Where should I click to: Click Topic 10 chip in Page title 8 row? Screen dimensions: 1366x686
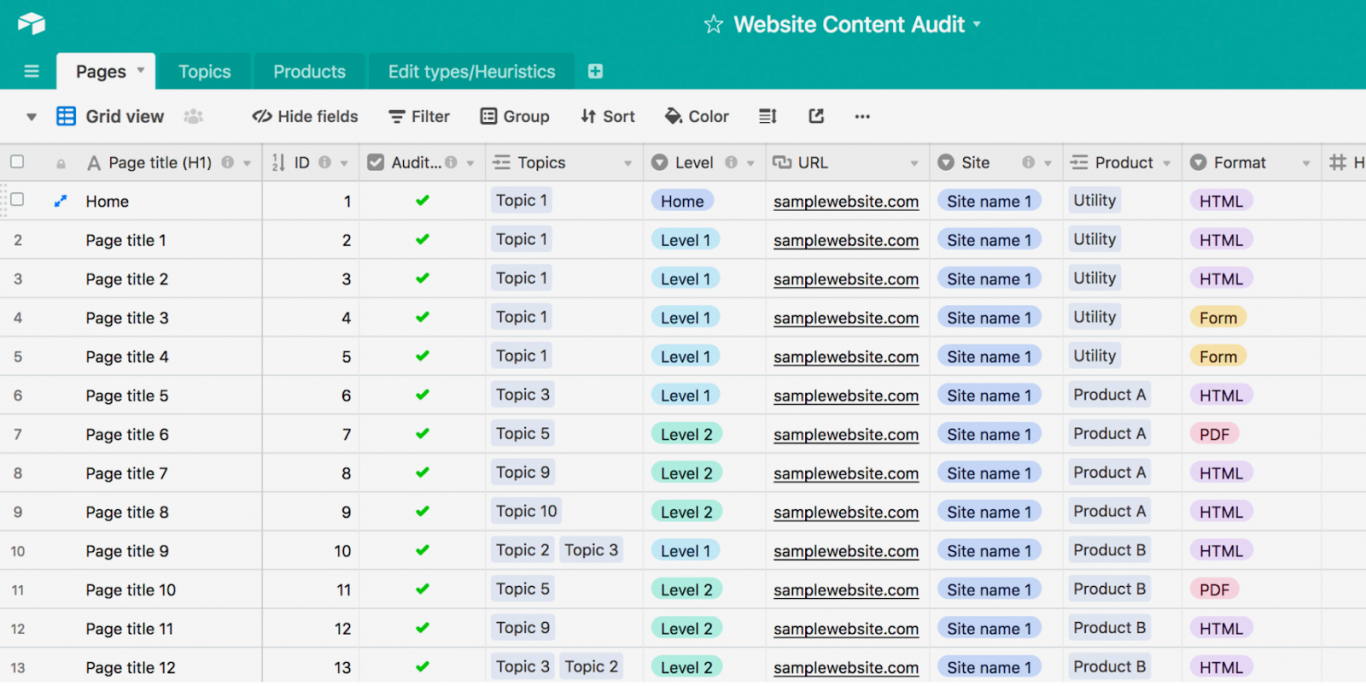click(527, 511)
